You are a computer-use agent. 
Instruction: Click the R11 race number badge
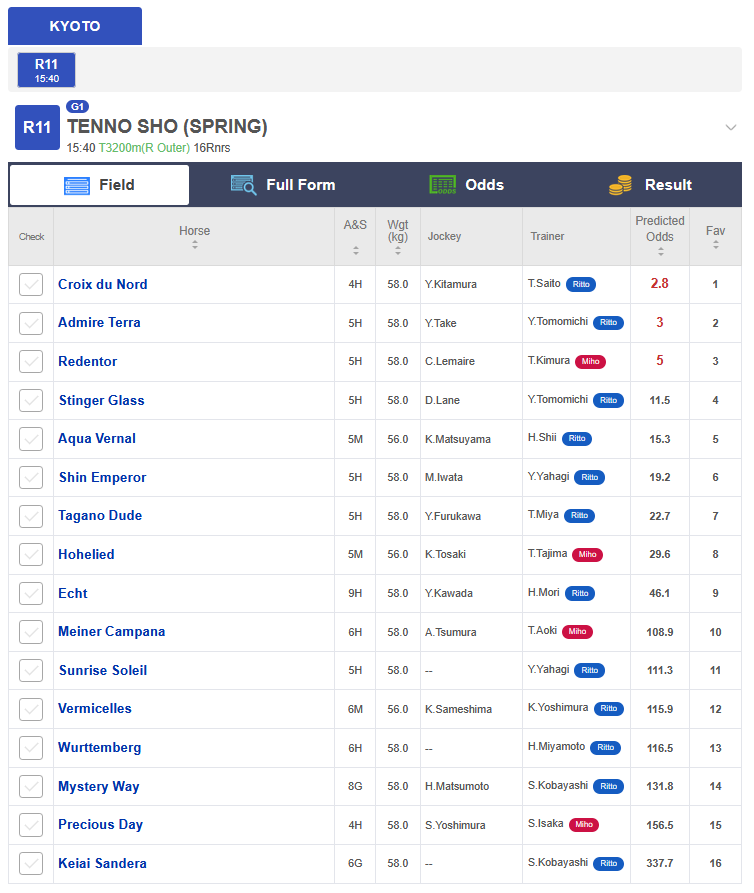coord(37,128)
